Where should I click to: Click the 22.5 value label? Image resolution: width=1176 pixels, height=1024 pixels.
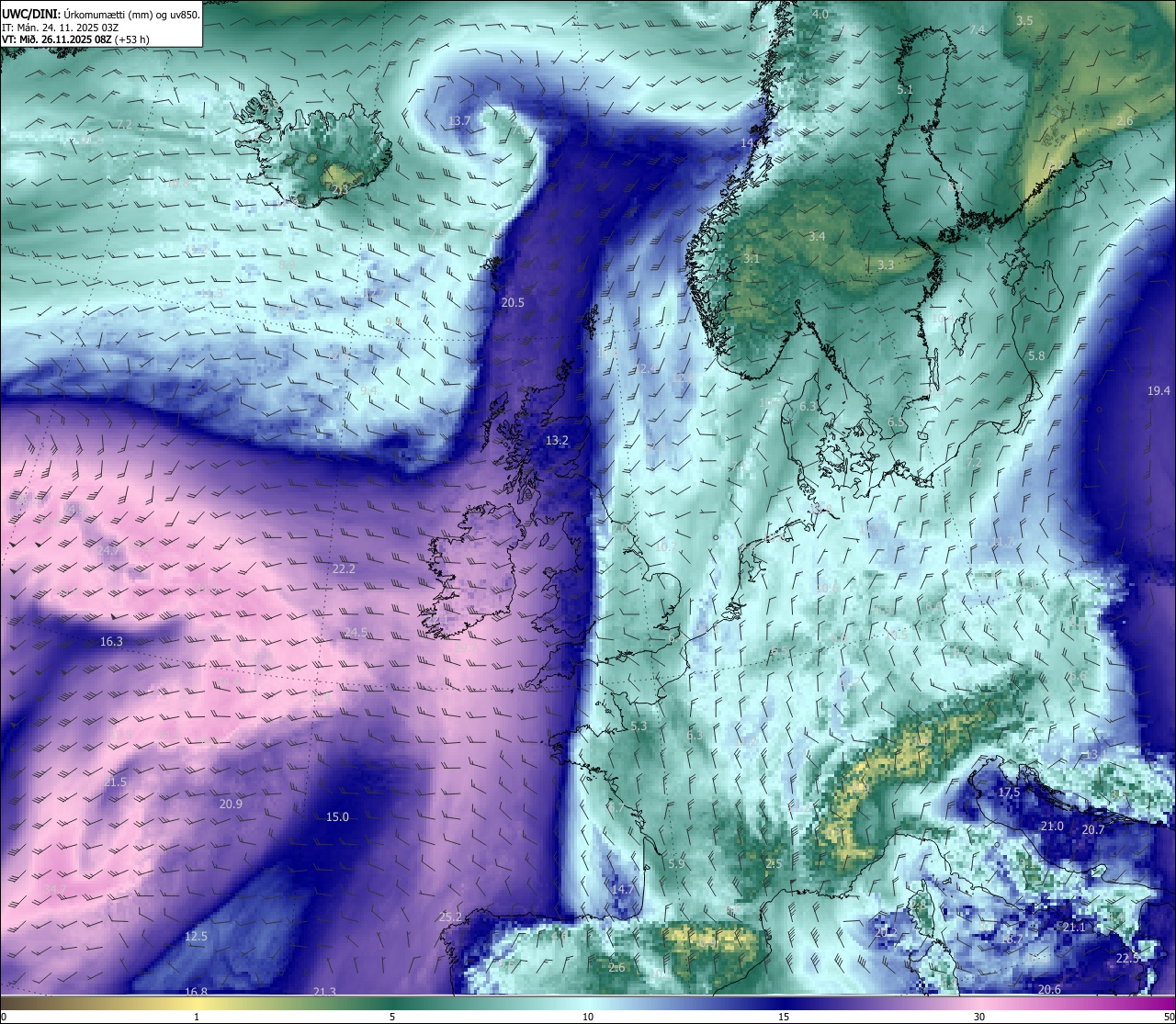(1127, 959)
